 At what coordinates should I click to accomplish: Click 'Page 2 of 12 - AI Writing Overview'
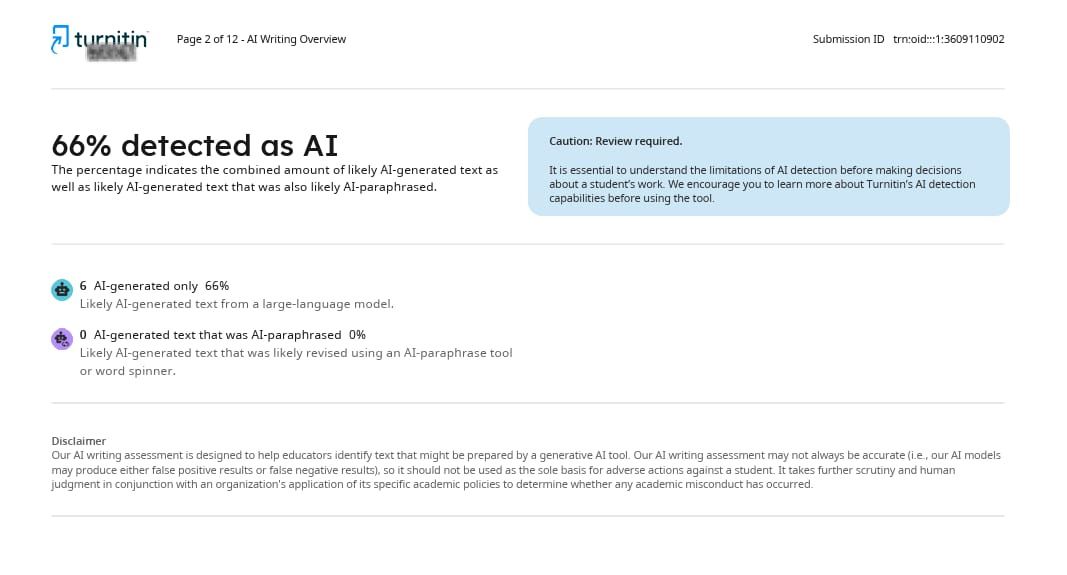(261, 39)
